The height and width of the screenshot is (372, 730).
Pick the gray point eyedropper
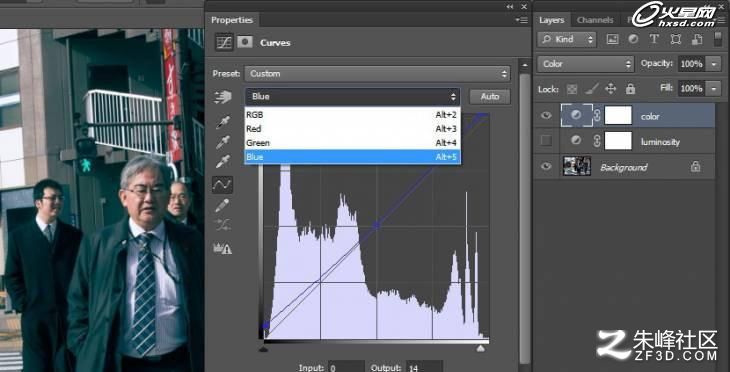223,142
